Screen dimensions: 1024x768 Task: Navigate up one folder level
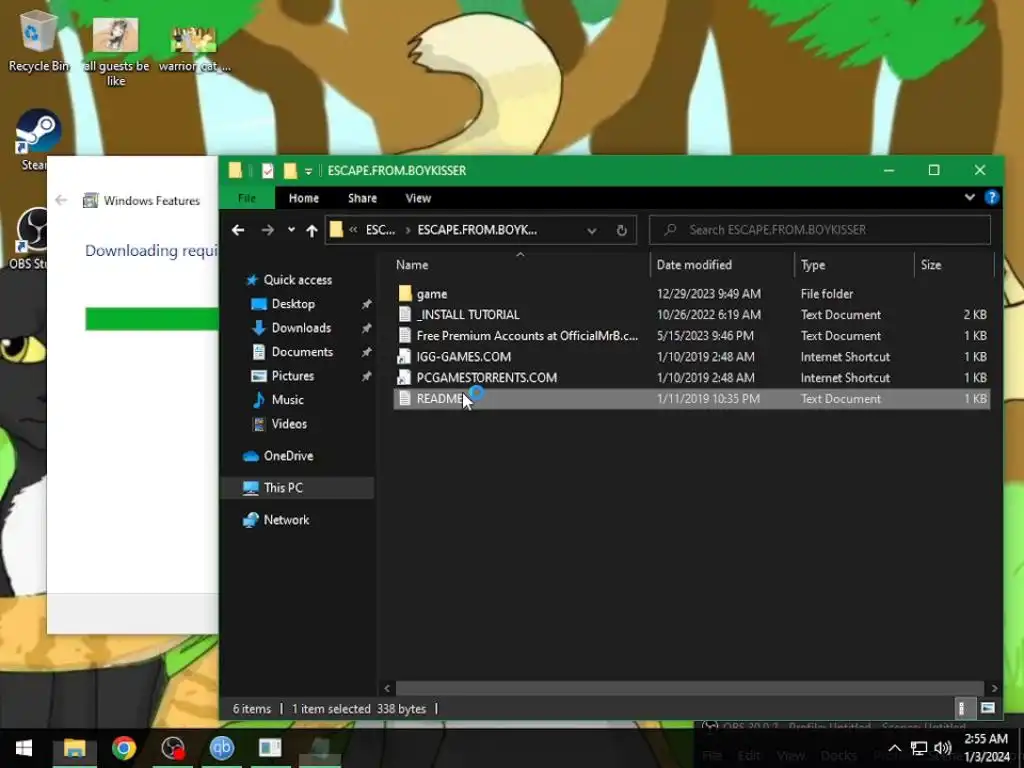(312, 230)
